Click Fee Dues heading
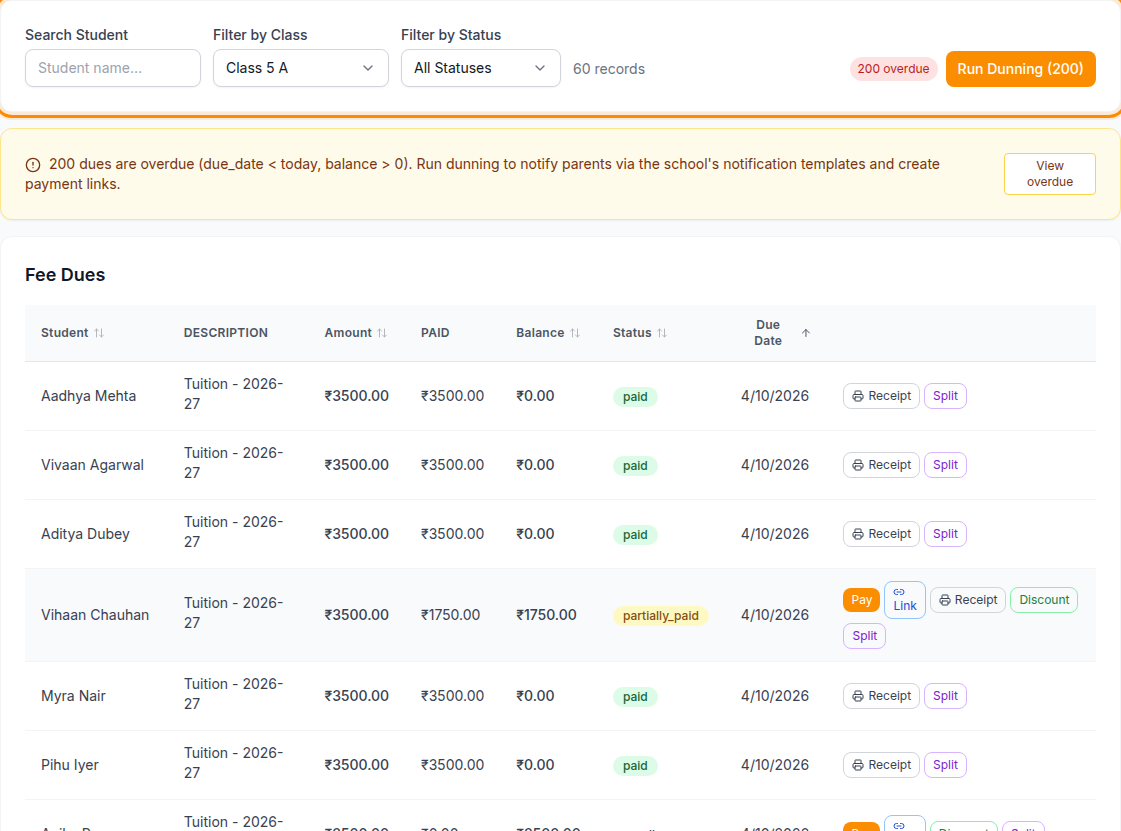This screenshot has width=1121, height=831. (x=65, y=275)
